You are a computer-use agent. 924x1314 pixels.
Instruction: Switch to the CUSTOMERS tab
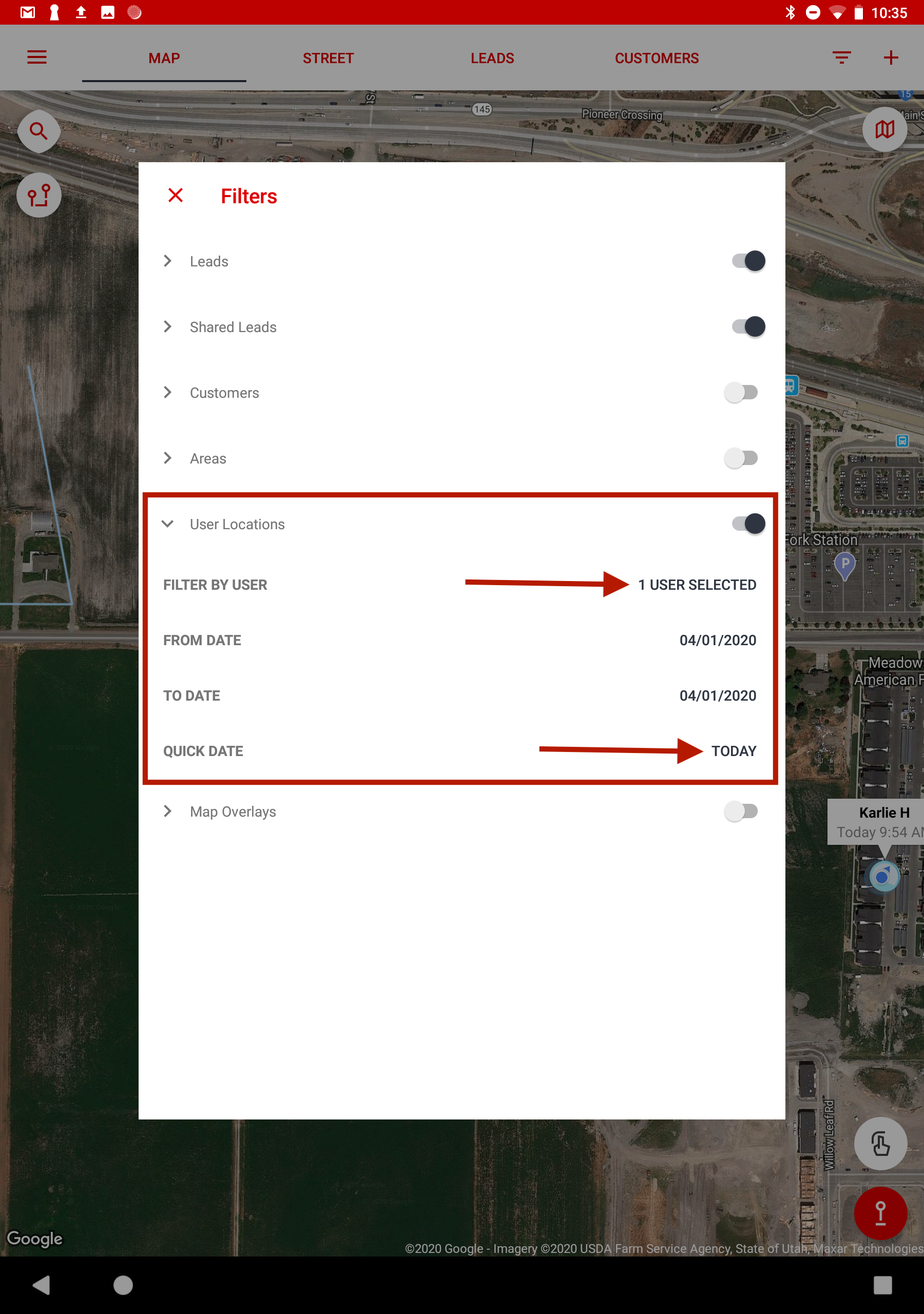pos(657,58)
